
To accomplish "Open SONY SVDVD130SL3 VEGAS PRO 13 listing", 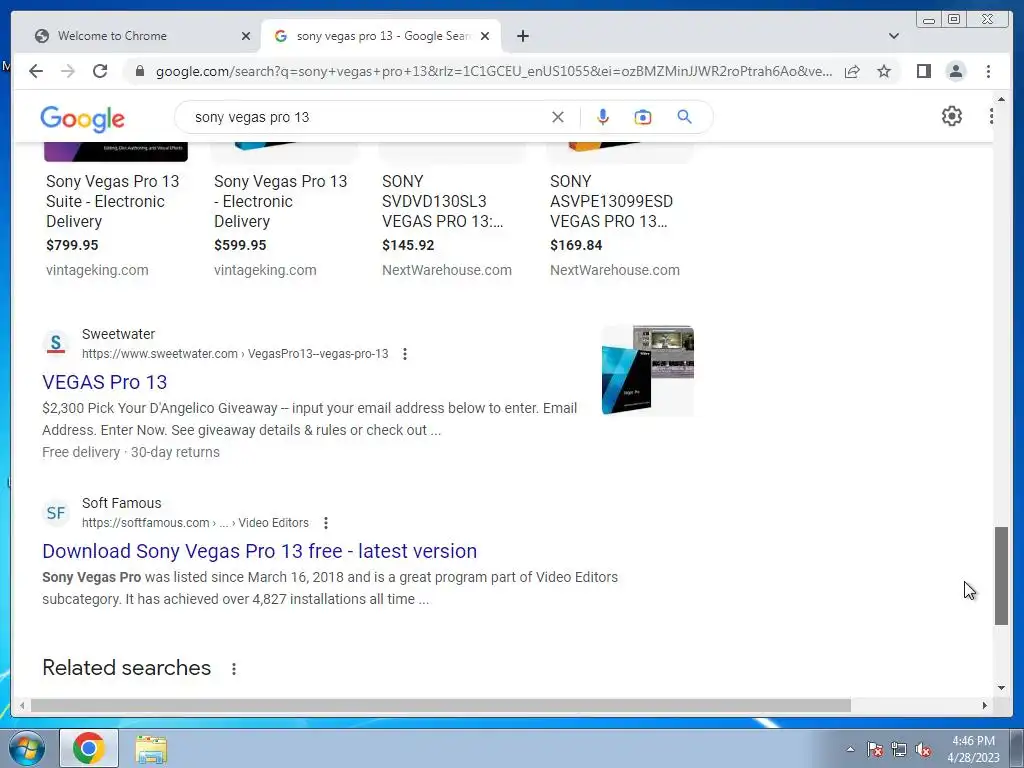I will click(443, 201).
